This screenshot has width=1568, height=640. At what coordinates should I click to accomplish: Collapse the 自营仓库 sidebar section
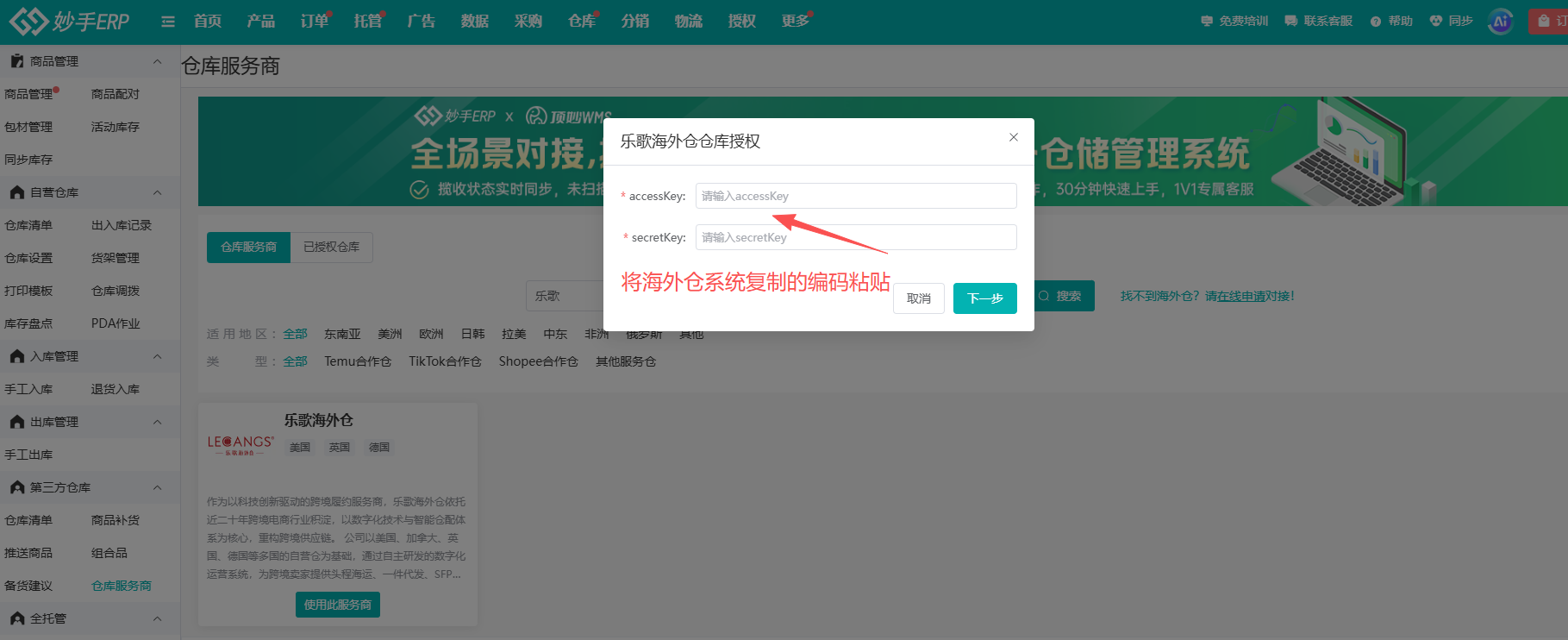pos(157,192)
